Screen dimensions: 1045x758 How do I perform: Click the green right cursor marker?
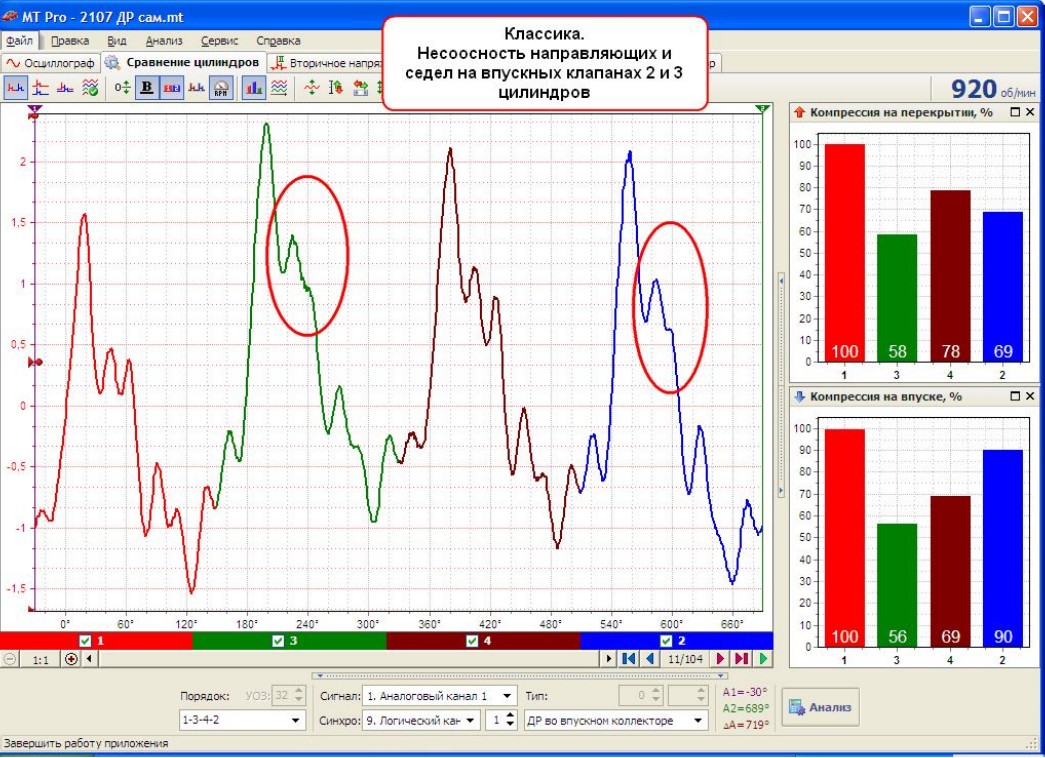[762, 109]
